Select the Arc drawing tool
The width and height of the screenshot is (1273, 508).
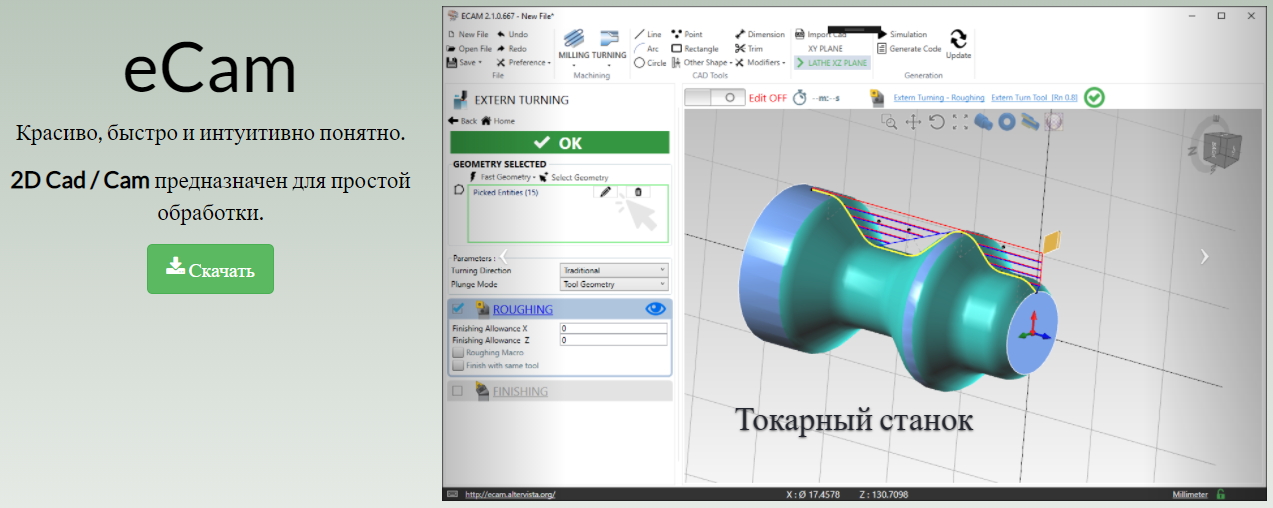tap(647, 48)
